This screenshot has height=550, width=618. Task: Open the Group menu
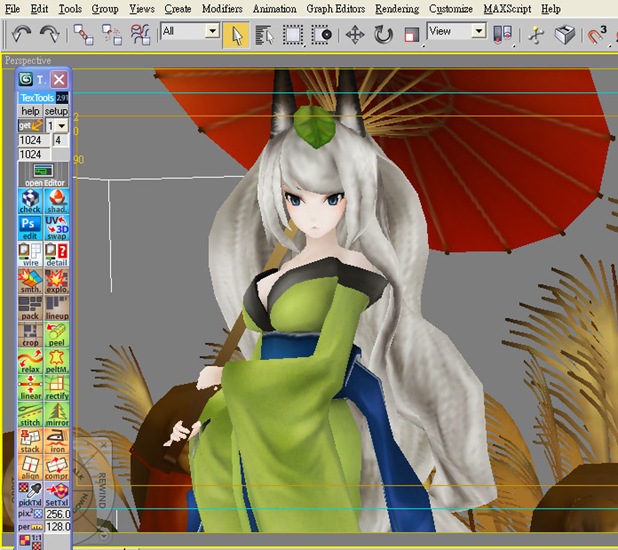[x=105, y=9]
